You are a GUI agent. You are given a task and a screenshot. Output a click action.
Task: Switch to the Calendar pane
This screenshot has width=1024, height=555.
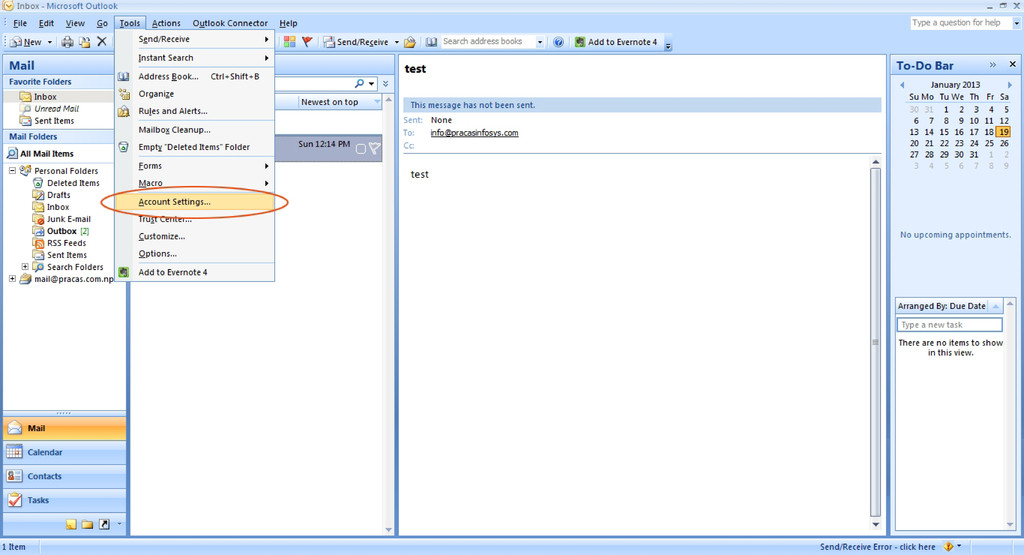coord(65,452)
